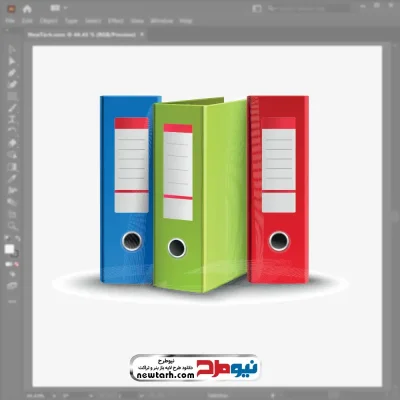The image size is (400, 400).
Task: Select the Direct Selection tool
Action: [12, 61]
